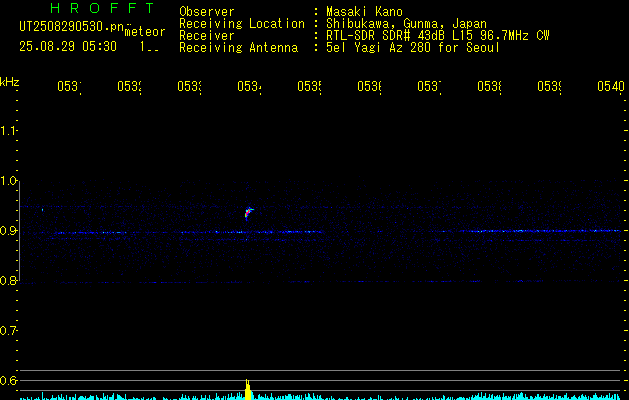The image size is (629, 400).
Task: Click the 0533 time marker
Action: 189,86
